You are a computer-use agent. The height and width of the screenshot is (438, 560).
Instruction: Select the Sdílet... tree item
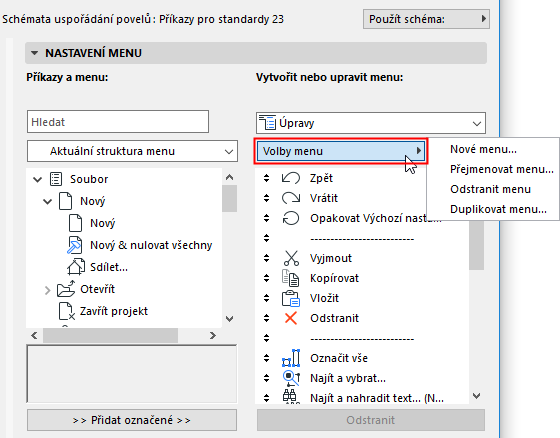pos(109,267)
